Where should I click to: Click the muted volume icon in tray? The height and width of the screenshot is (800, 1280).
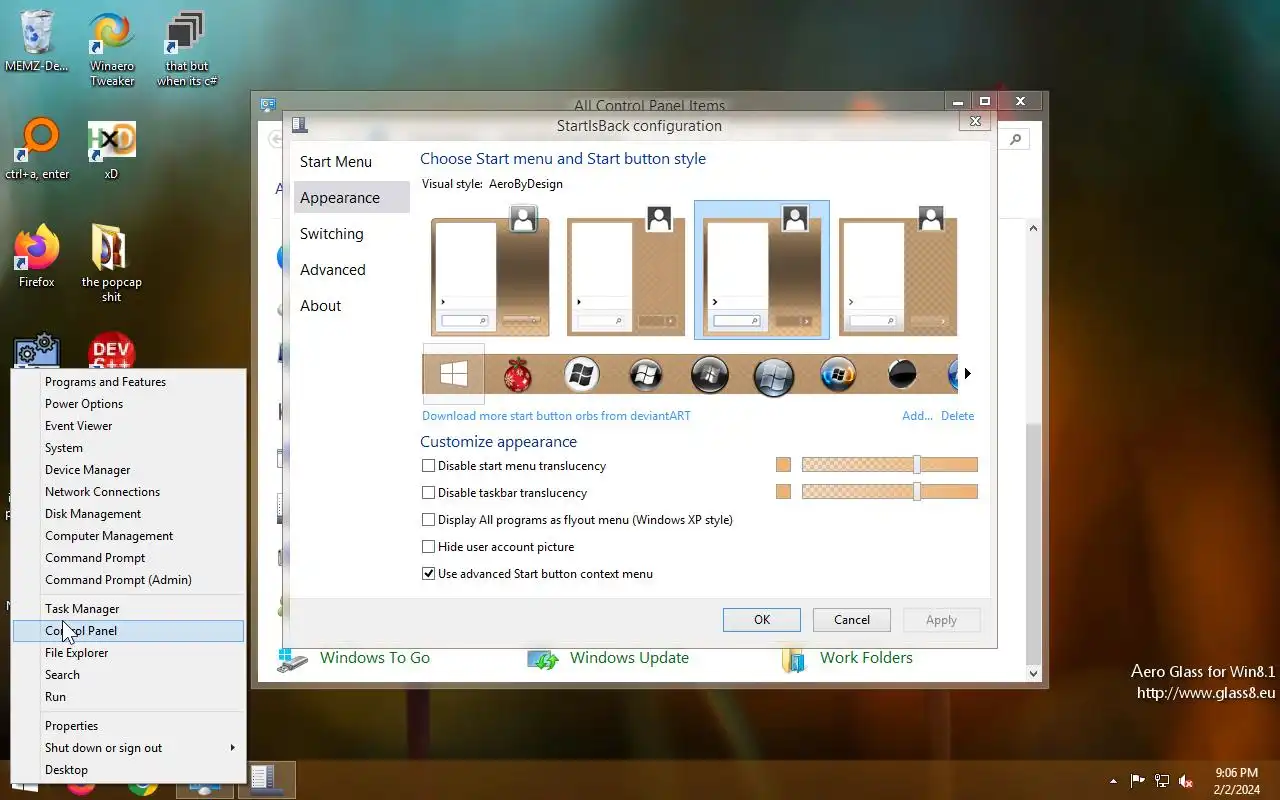1186,781
